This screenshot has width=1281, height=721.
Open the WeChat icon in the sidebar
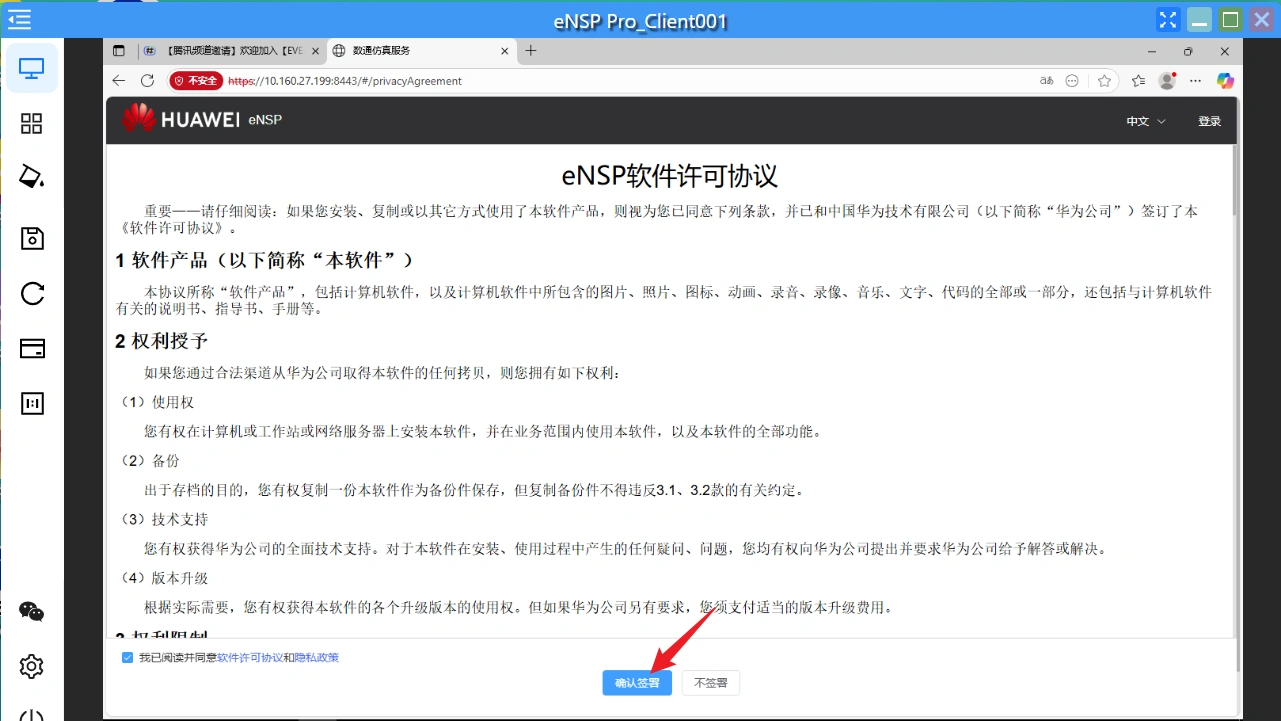tap(32, 611)
